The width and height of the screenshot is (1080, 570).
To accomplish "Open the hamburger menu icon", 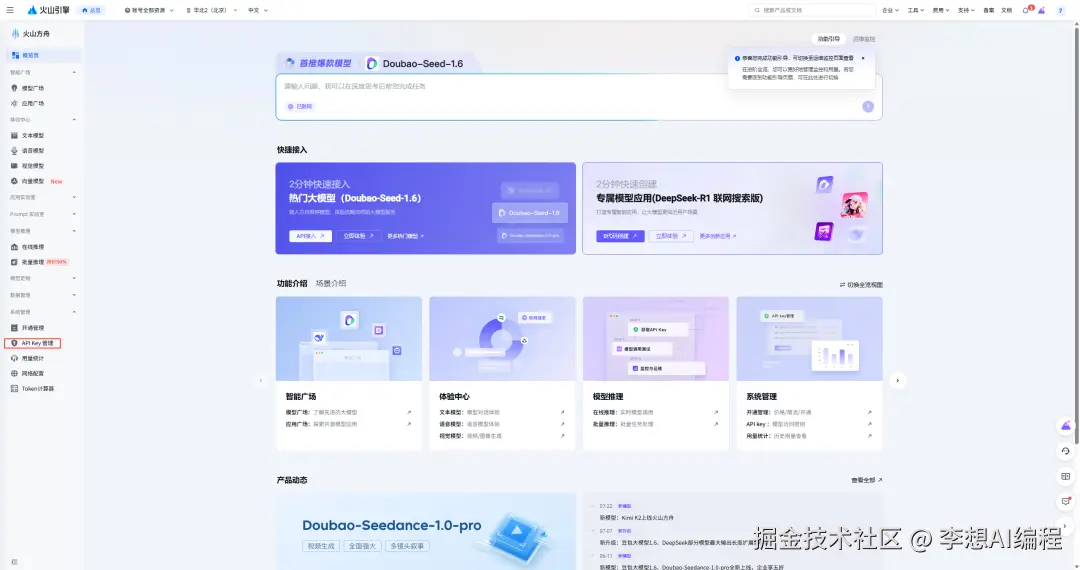I will coord(10,10).
